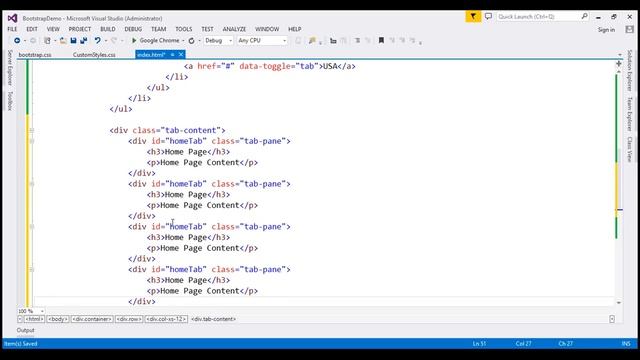Open the DEBUG menu

[133, 29]
